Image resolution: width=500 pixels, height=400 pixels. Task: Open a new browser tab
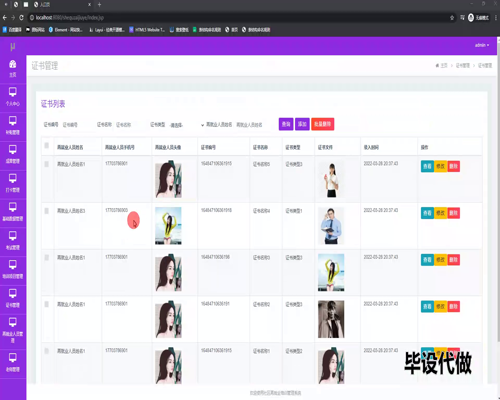tap(99, 5)
